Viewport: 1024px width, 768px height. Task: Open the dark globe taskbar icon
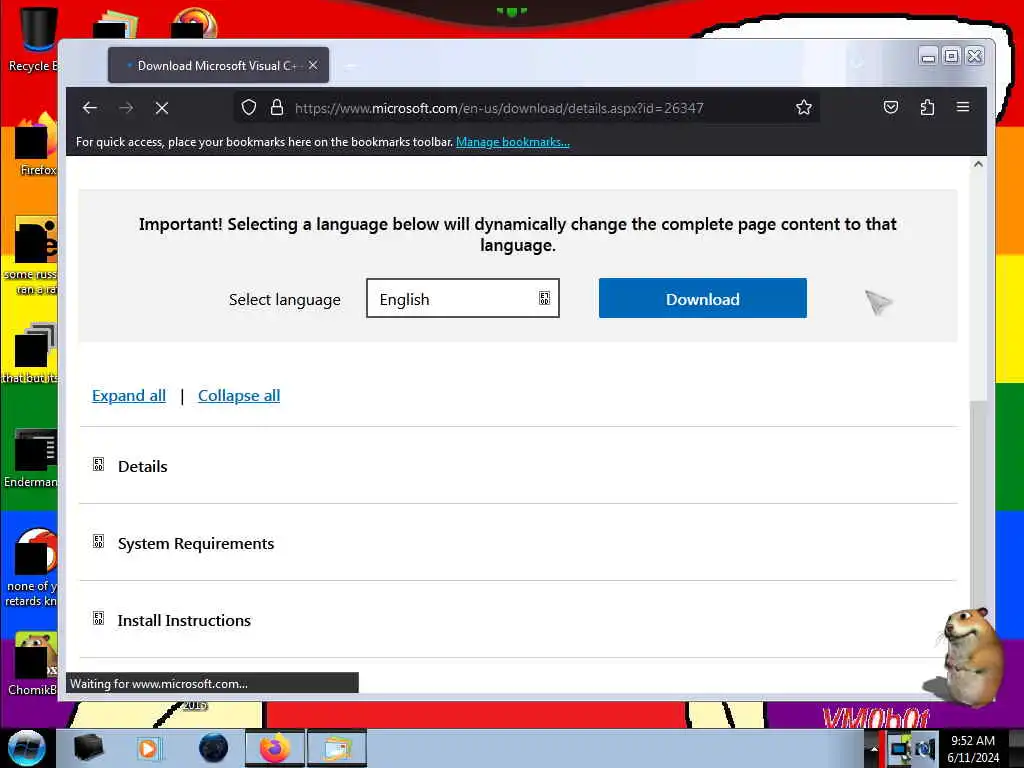click(214, 748)
